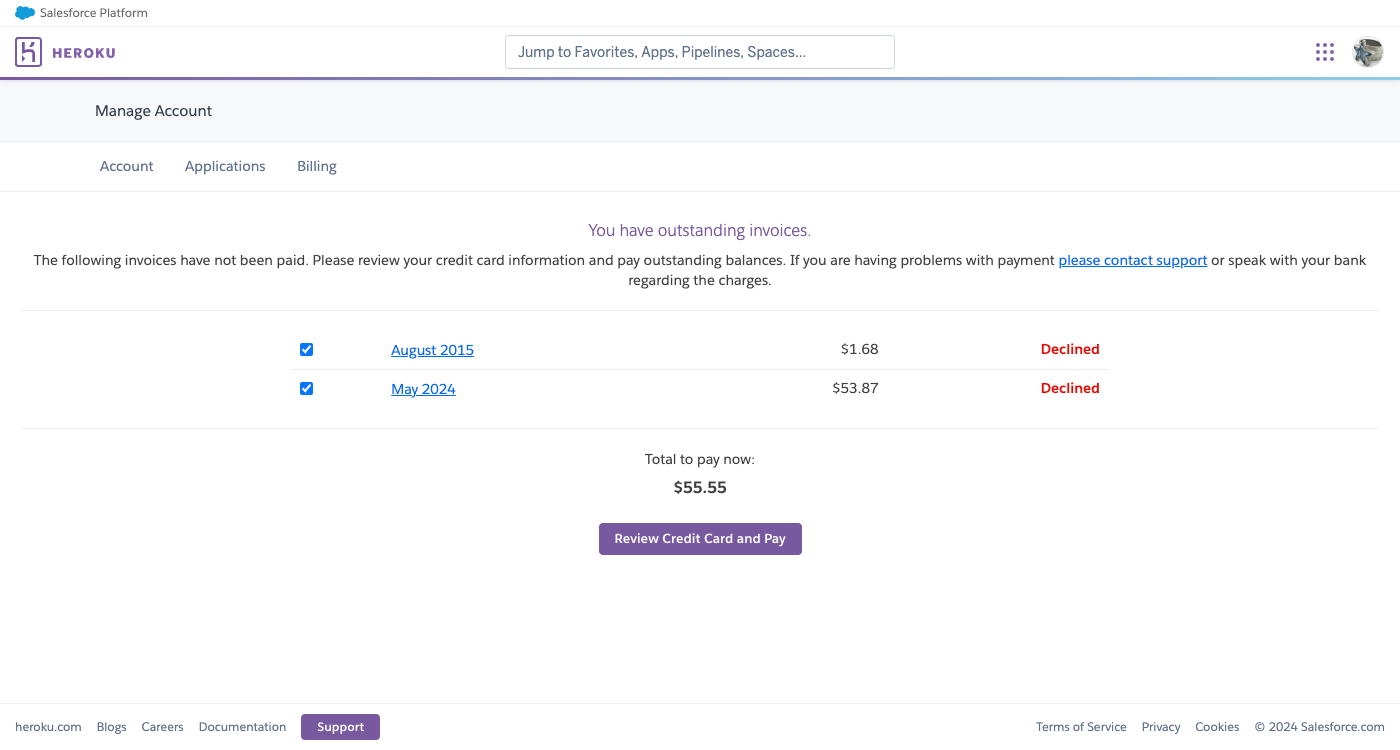Click the Salesforce cloud icon

pyautogui.click(x=25, y=13)
